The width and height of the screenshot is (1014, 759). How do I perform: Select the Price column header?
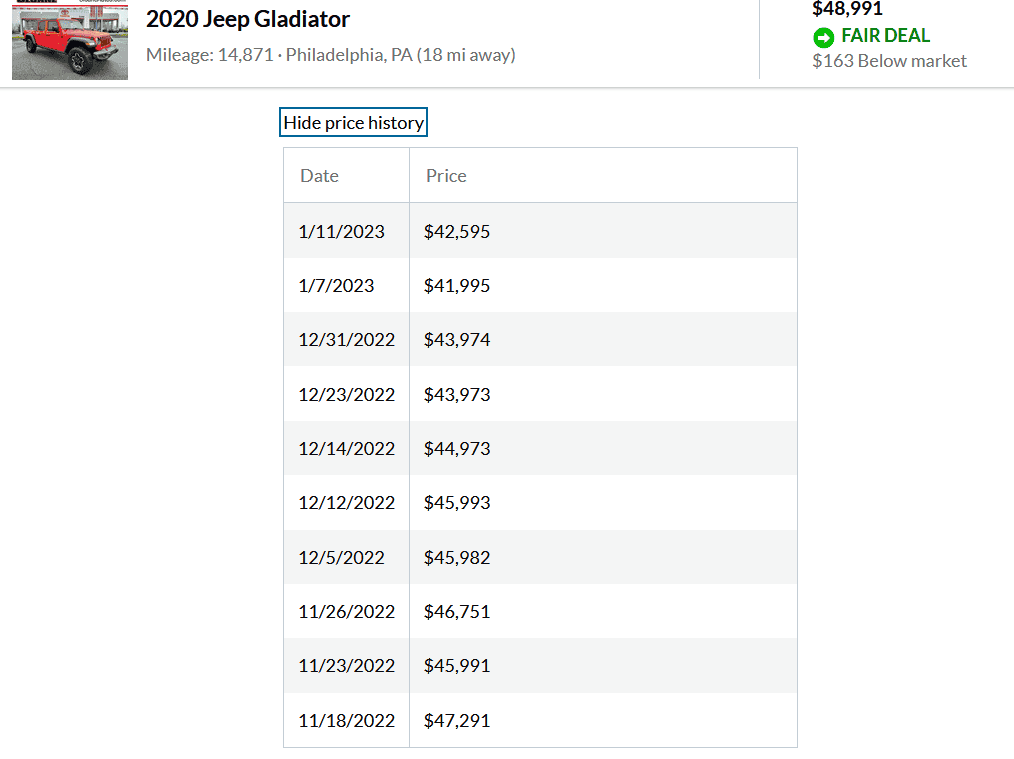(446, 176)
